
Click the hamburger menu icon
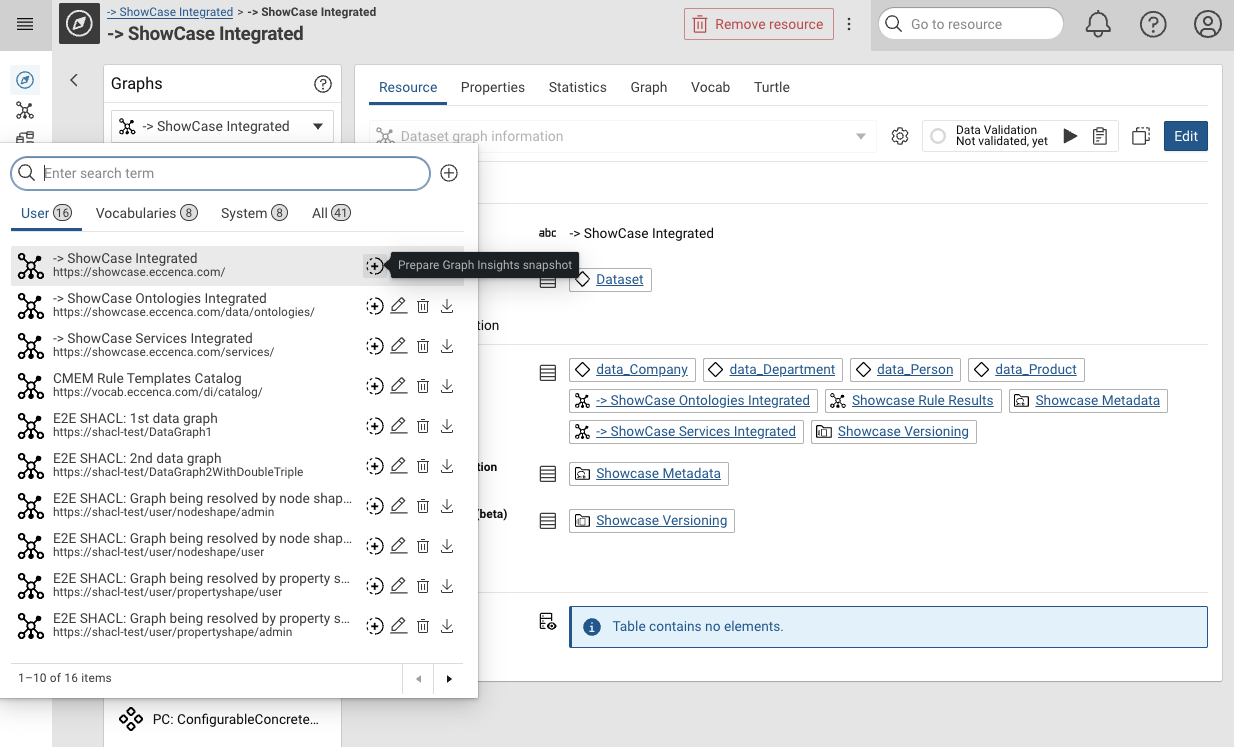click(x=25, y=24)
